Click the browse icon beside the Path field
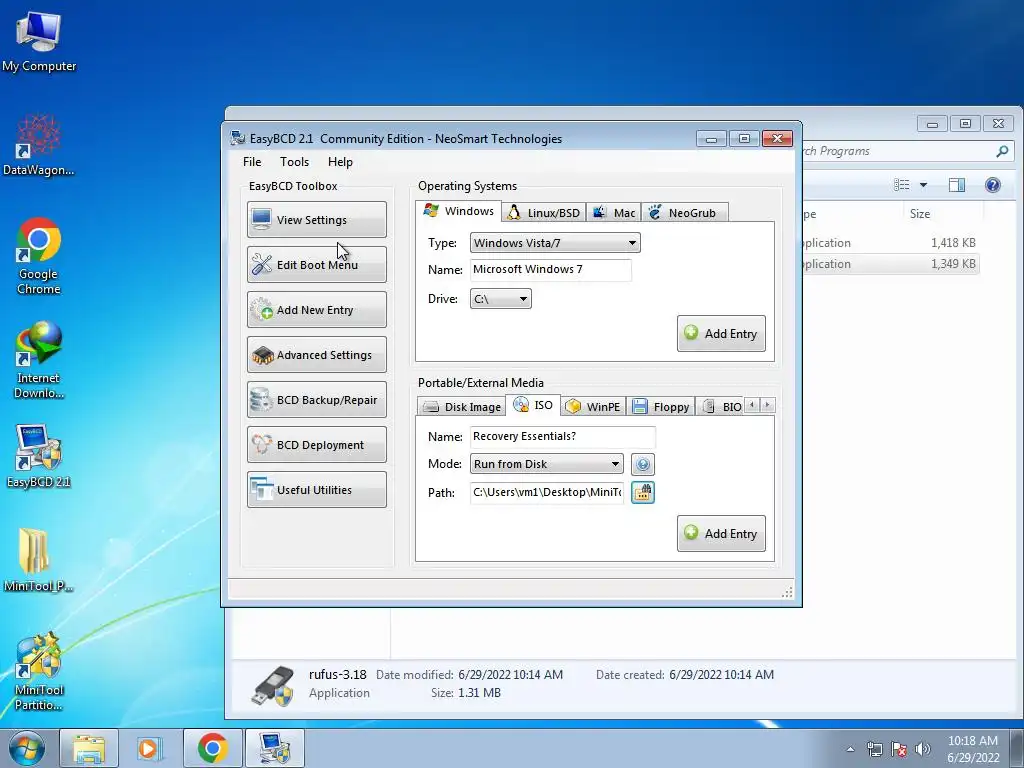The width and height of the screenshot is (1024, 768). [x=643, y=492]
